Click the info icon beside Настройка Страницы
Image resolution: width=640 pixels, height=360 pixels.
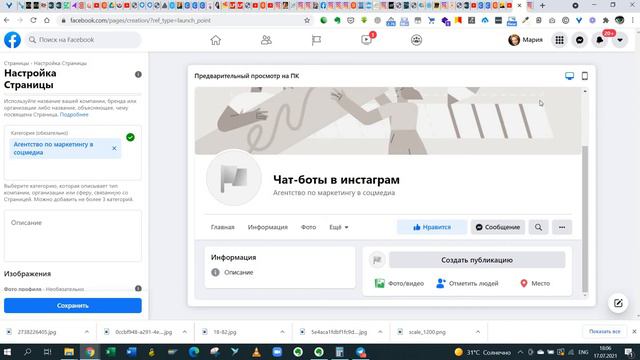click(x=138, y=74)
